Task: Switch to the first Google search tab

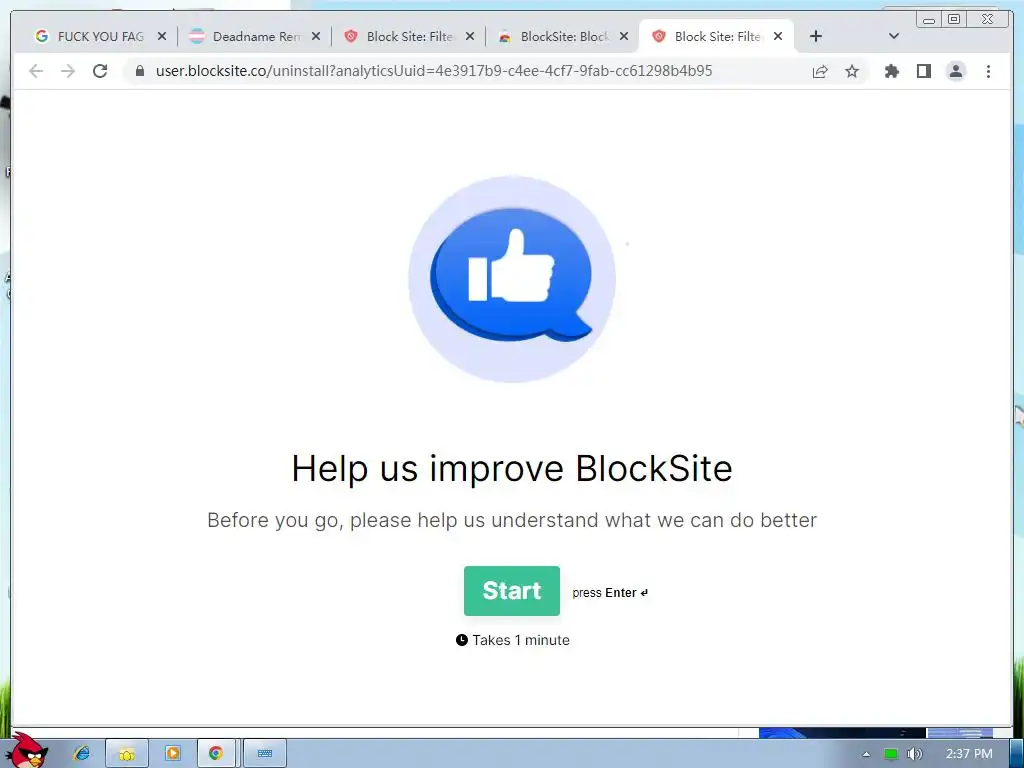Action: tap(100, 37)
